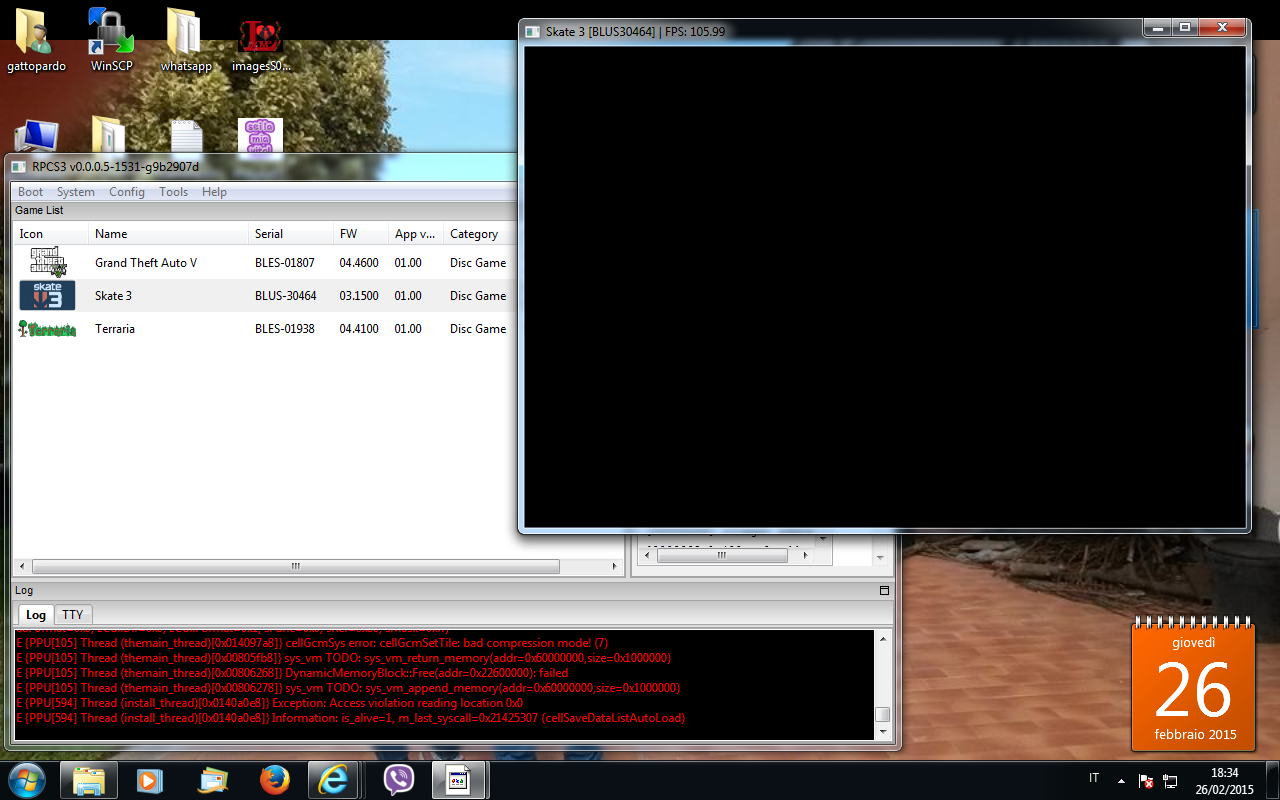
Task: Show hidden tray icons arrow
Action: (1121, 780)
